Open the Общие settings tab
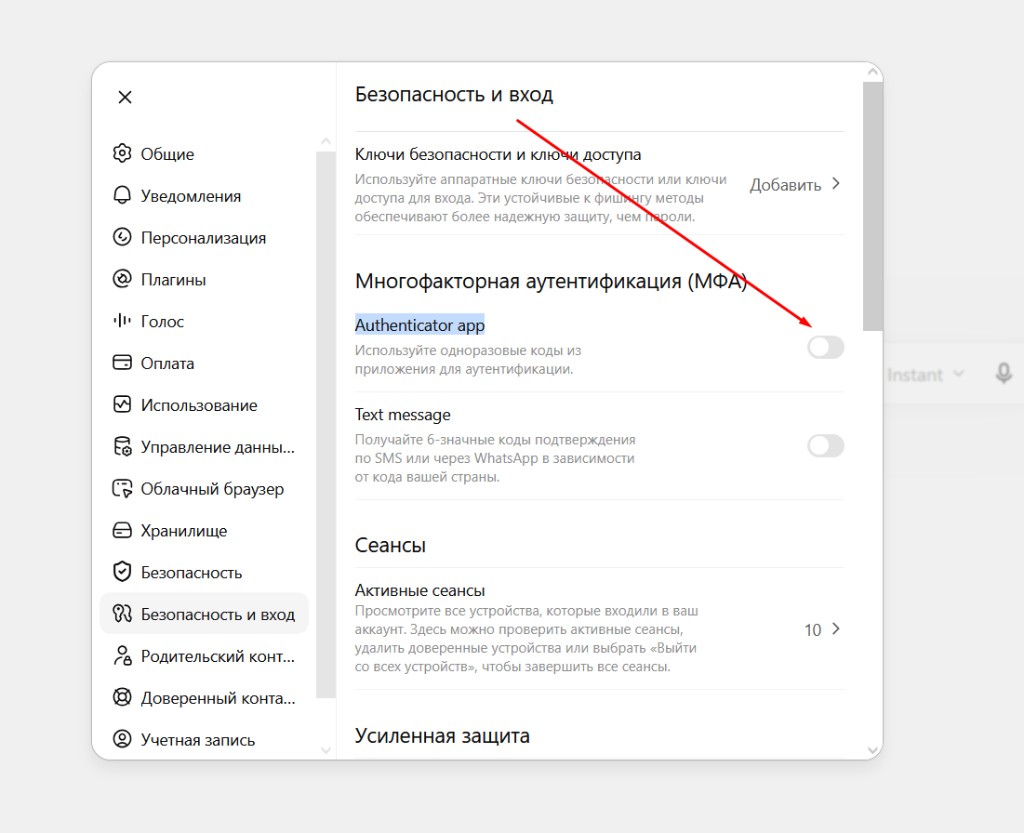This screenshot has width=1024, height=833. point(204,154)
